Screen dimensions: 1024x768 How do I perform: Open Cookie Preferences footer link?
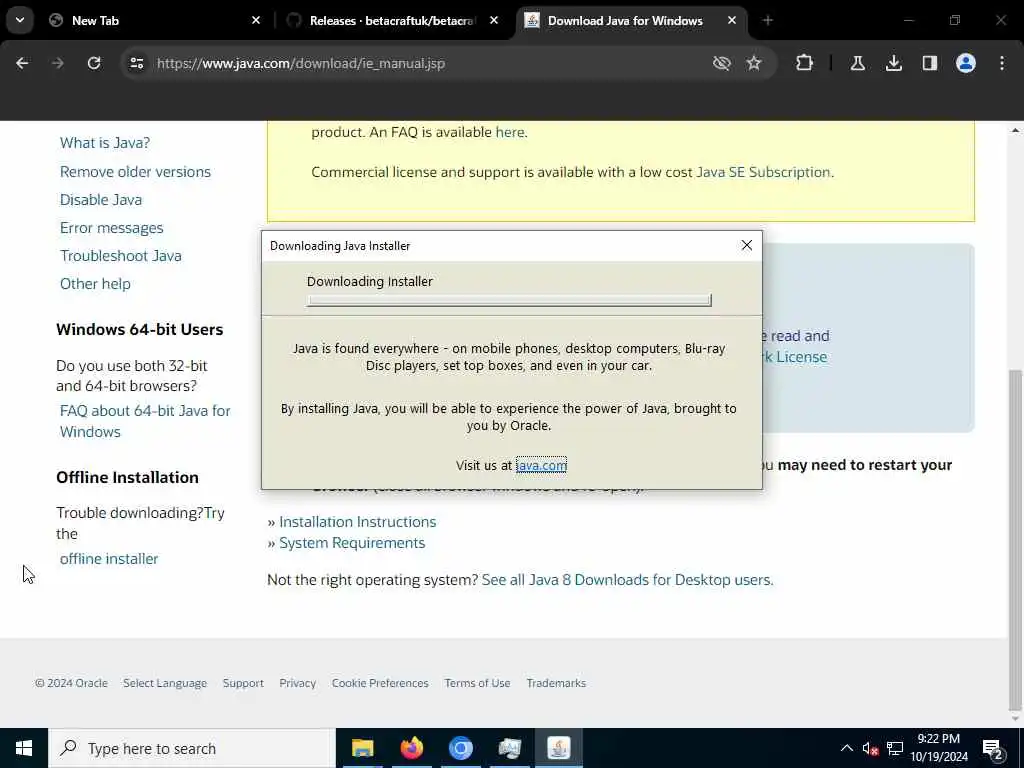pyautogui.click(x=380, y=683)
